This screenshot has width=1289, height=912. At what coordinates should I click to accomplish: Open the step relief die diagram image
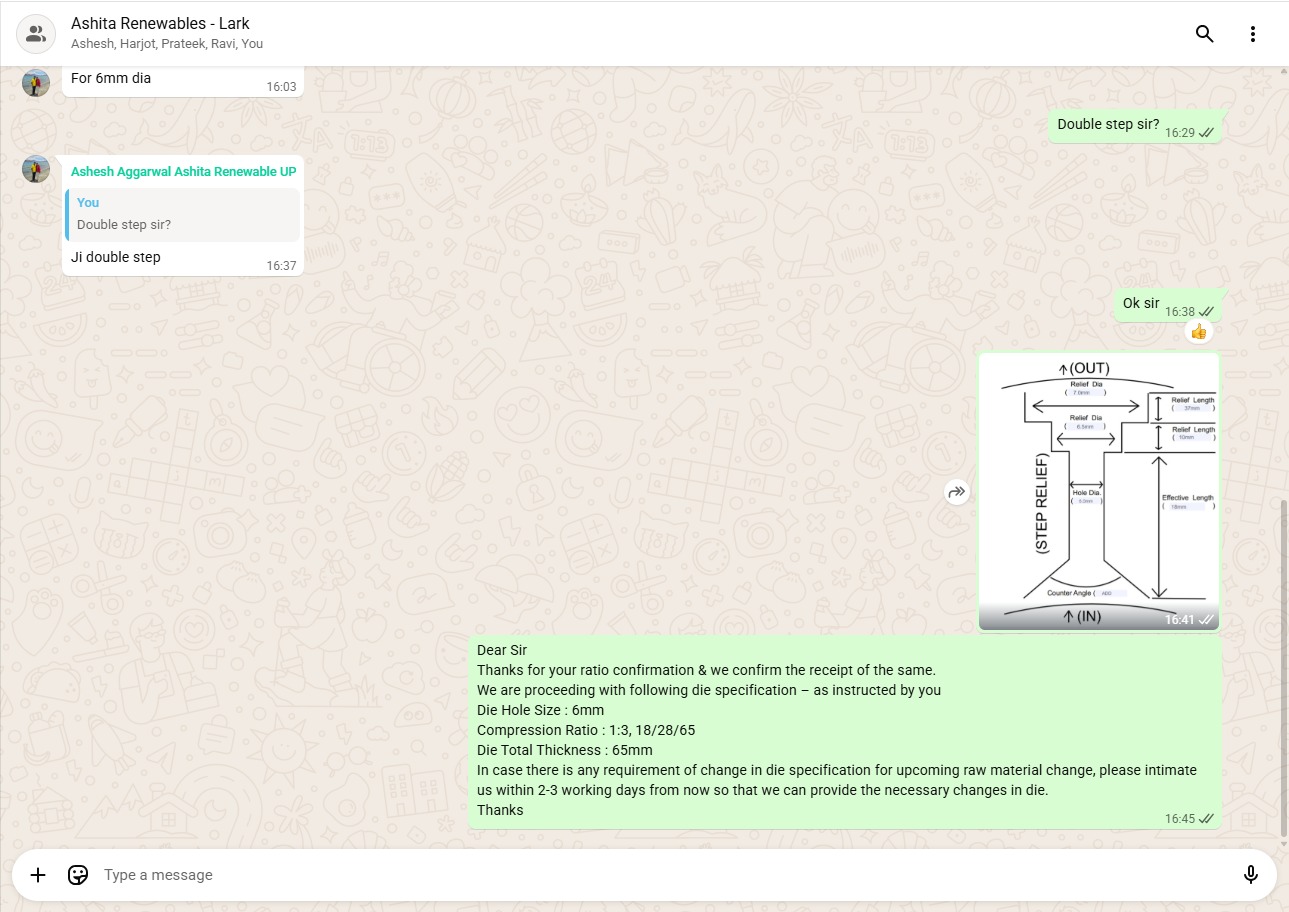click(x=1098, y=490)
